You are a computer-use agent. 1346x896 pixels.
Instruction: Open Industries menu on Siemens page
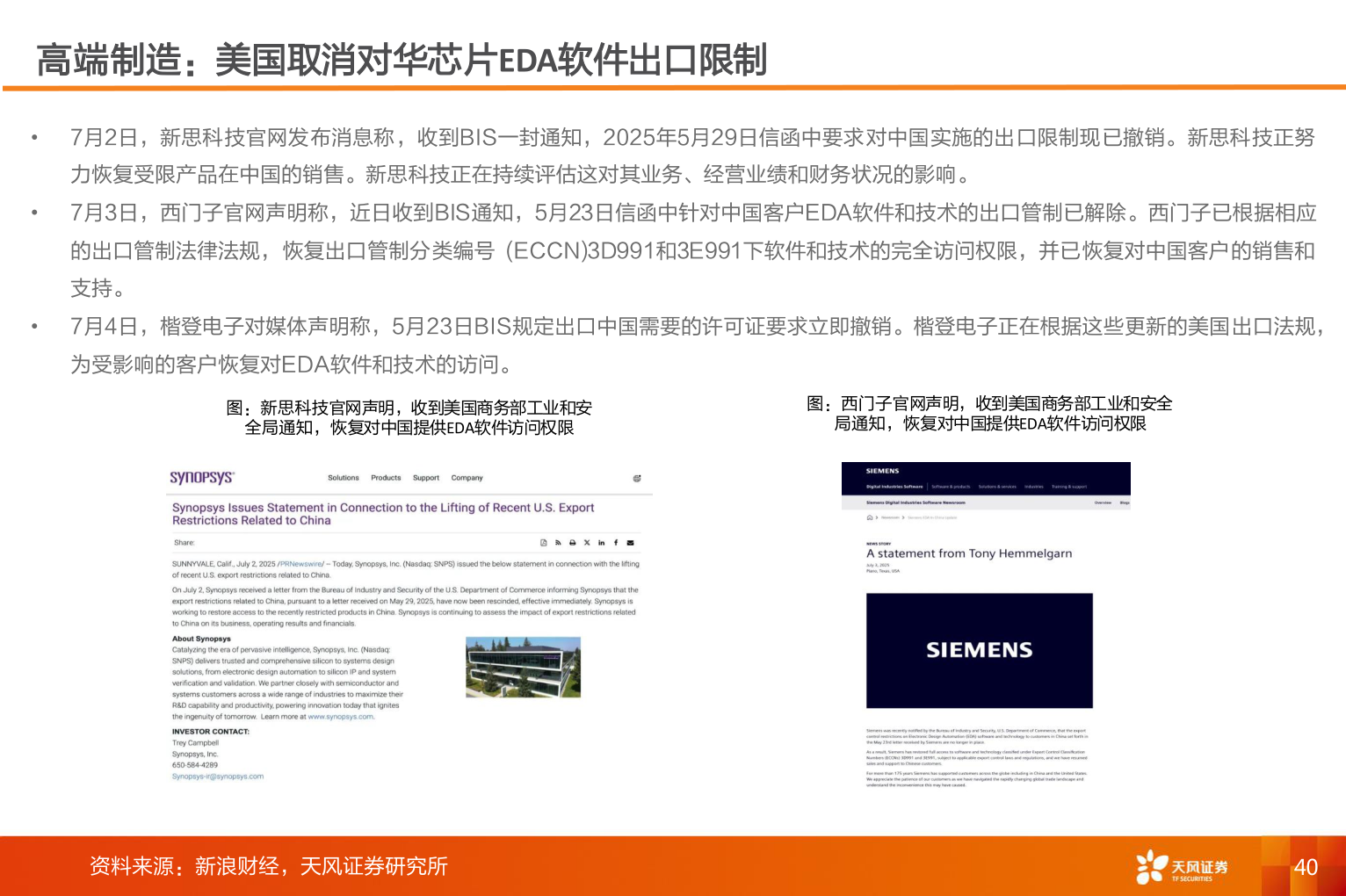tap(1034, 487)
